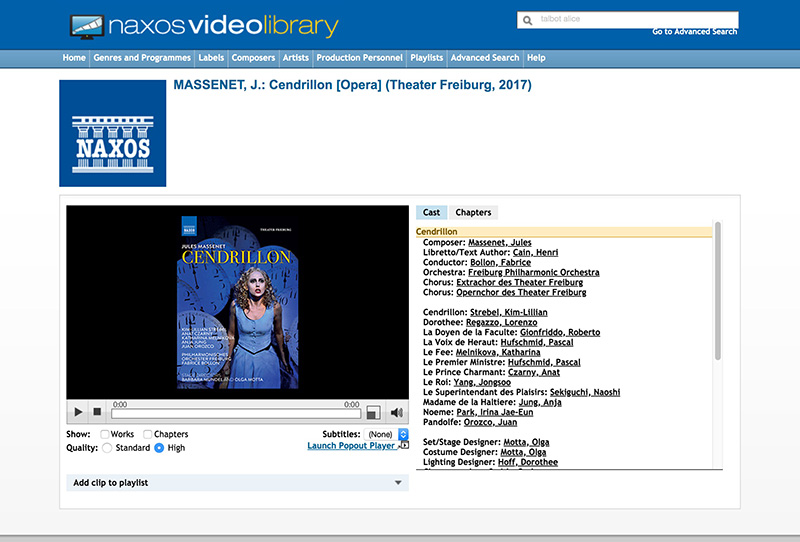Switch to the Chapters tab

(x=473, y=212)
